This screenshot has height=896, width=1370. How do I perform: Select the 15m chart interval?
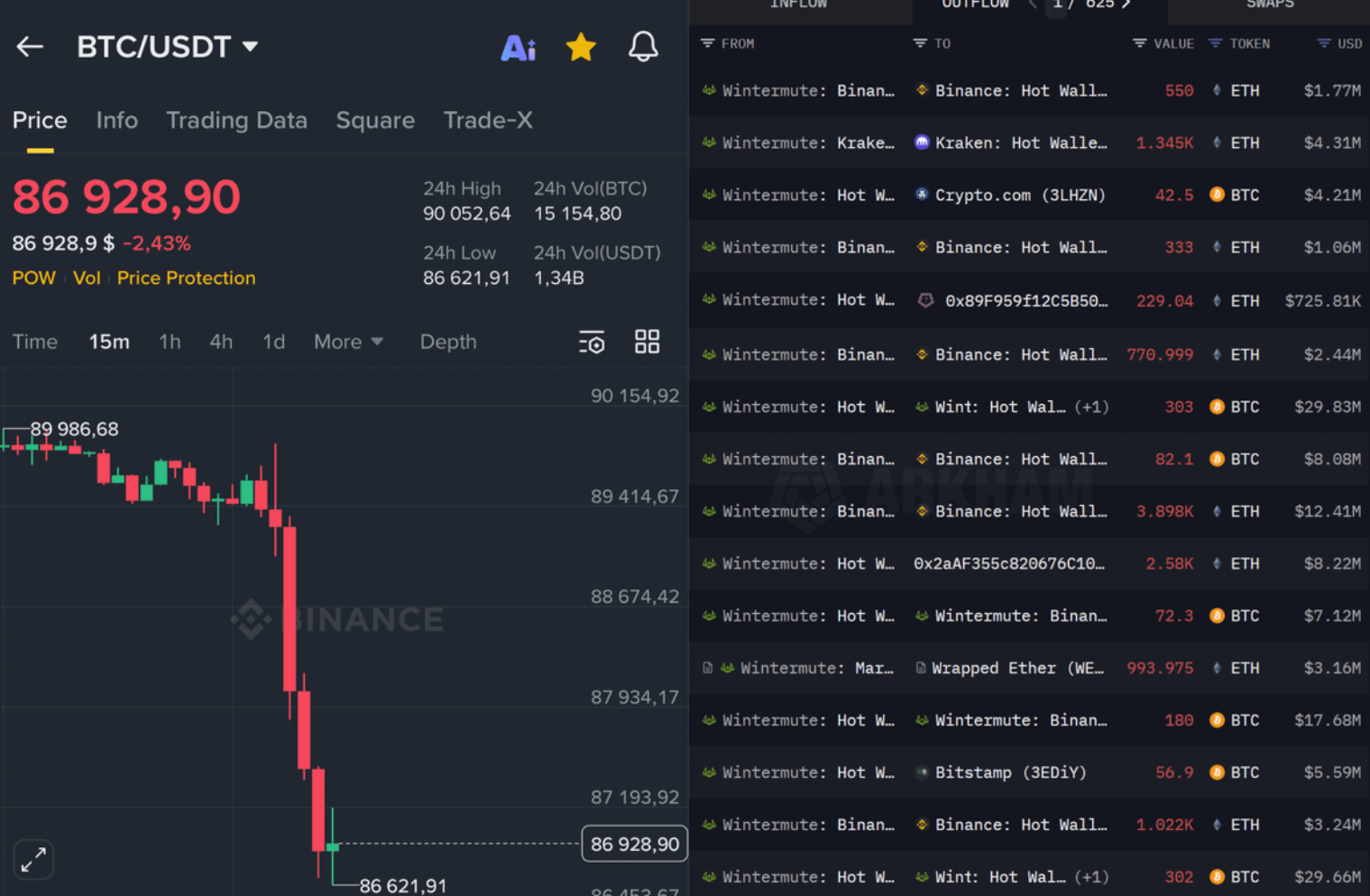coord(109,342)
